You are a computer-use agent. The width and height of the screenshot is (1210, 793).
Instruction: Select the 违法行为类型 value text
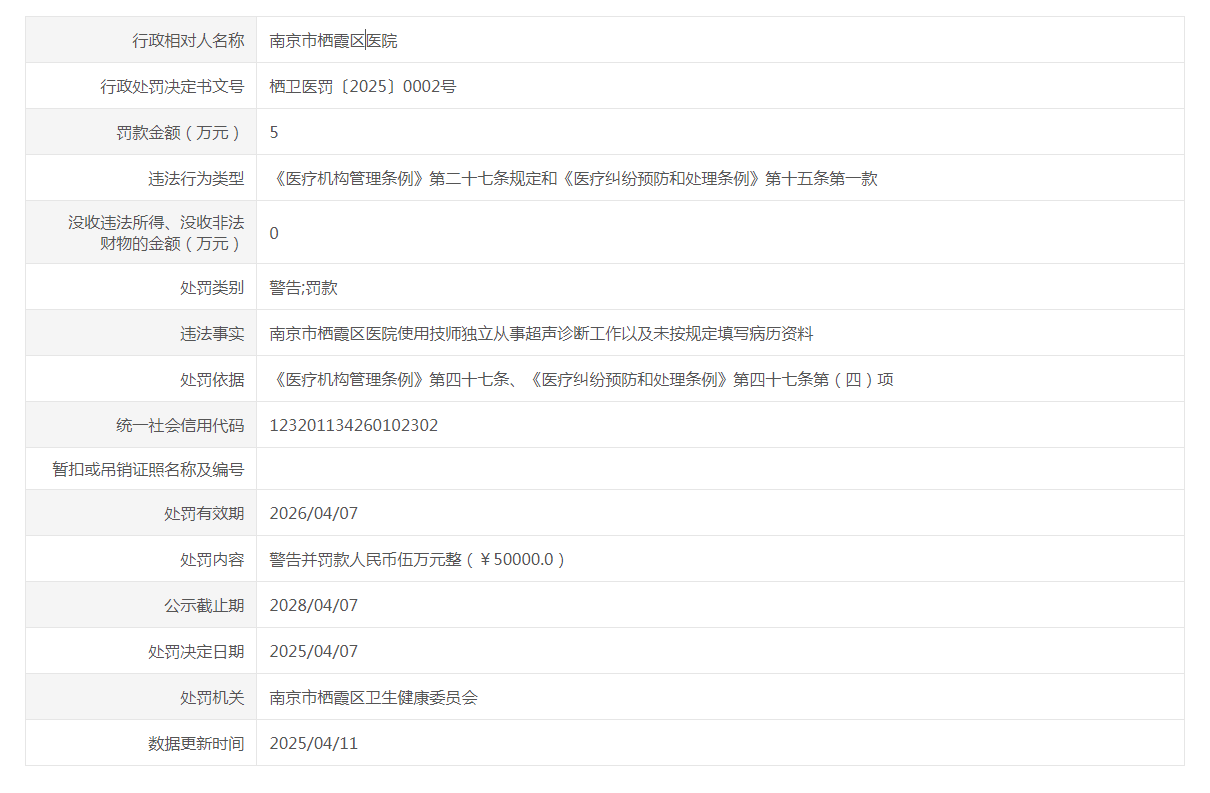click(x=574, y=179)
